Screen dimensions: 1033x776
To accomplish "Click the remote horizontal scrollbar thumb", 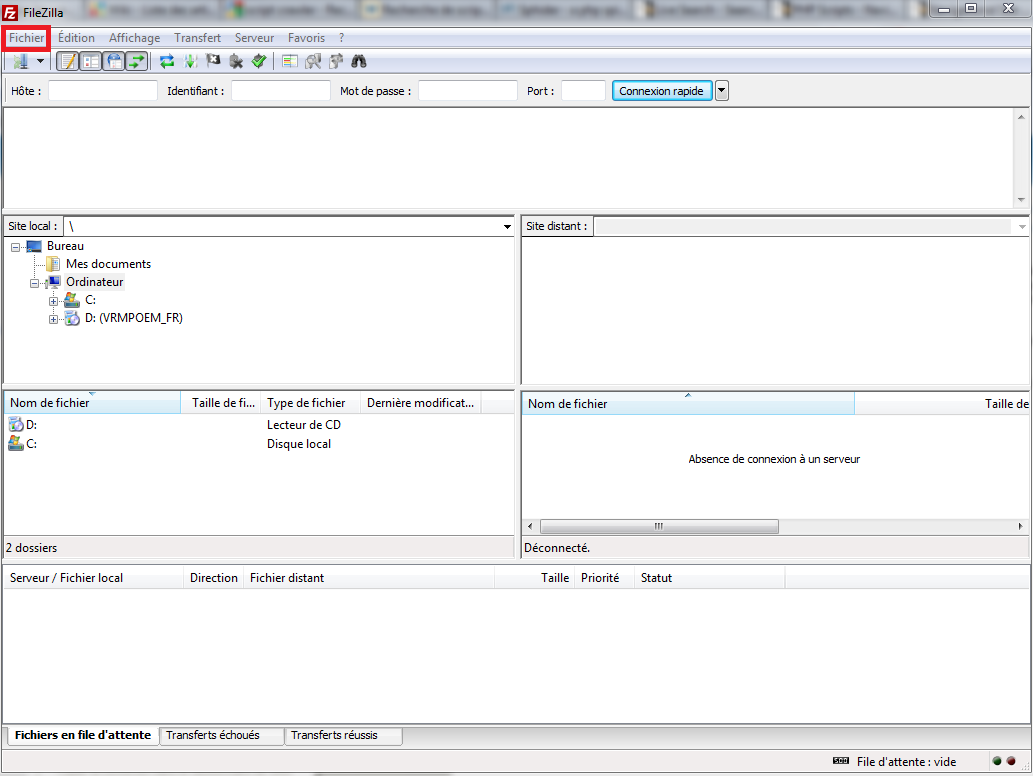I will pyautogui.click(x=659, y=526).
